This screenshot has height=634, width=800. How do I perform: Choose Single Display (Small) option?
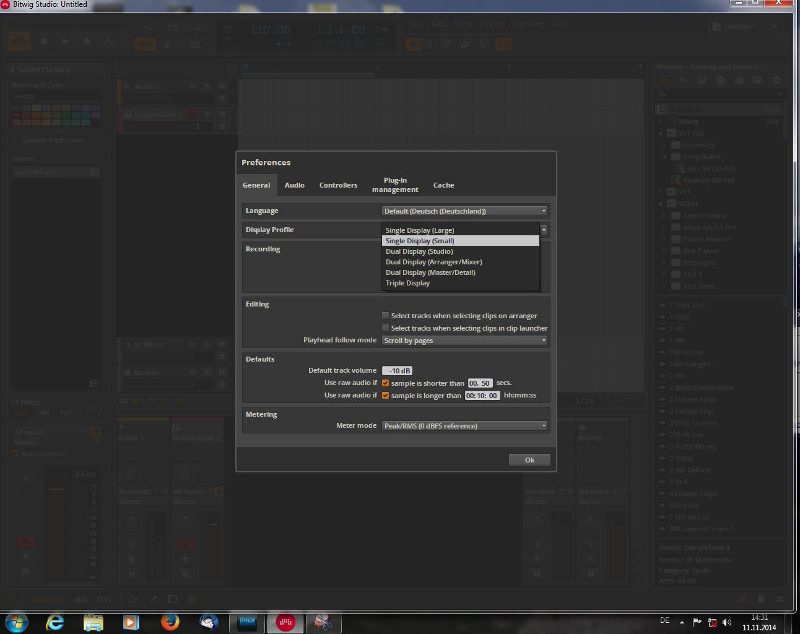coord(460,241)
